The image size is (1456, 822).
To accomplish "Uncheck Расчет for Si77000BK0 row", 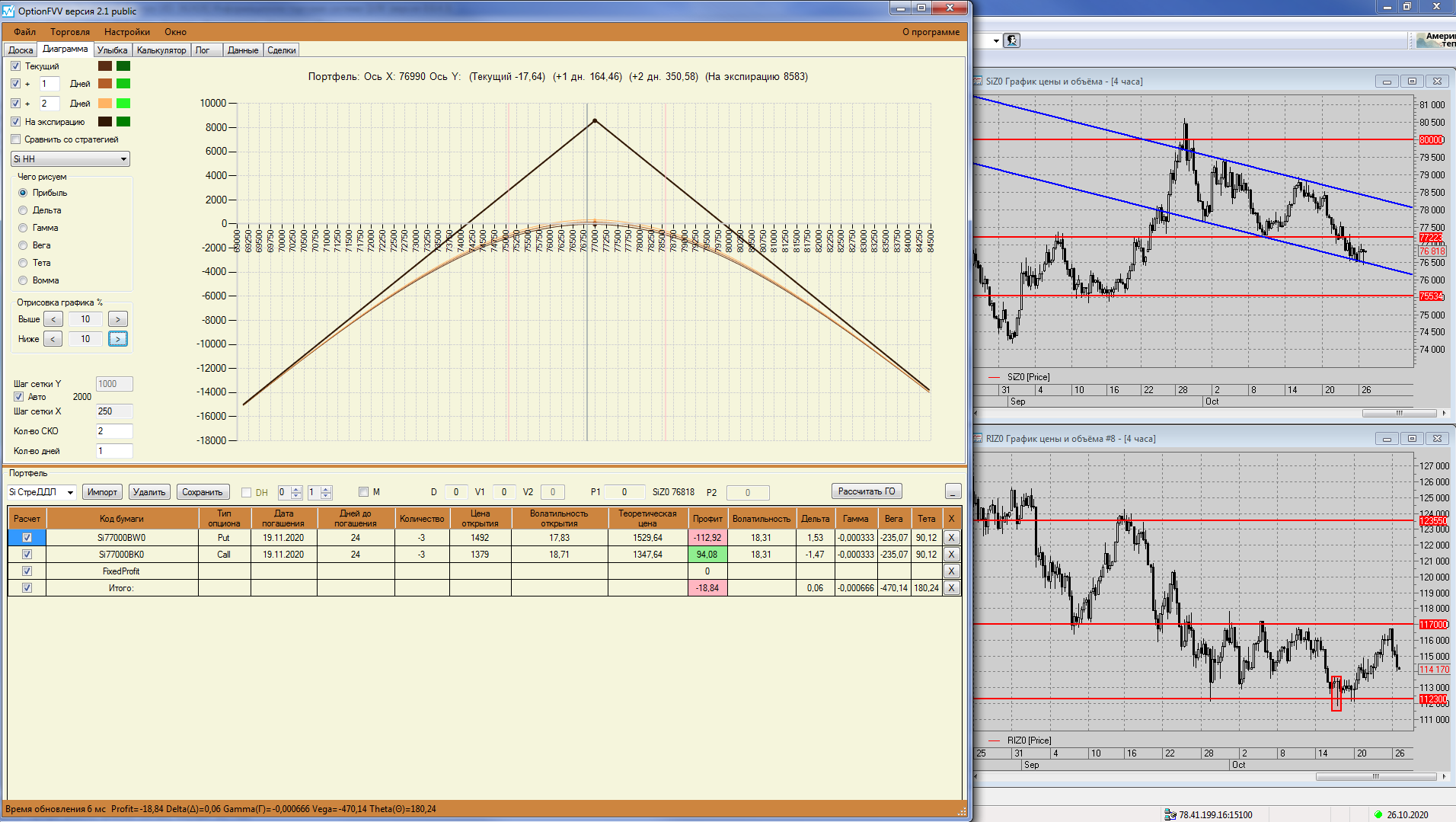I will [x=27, y=555].
